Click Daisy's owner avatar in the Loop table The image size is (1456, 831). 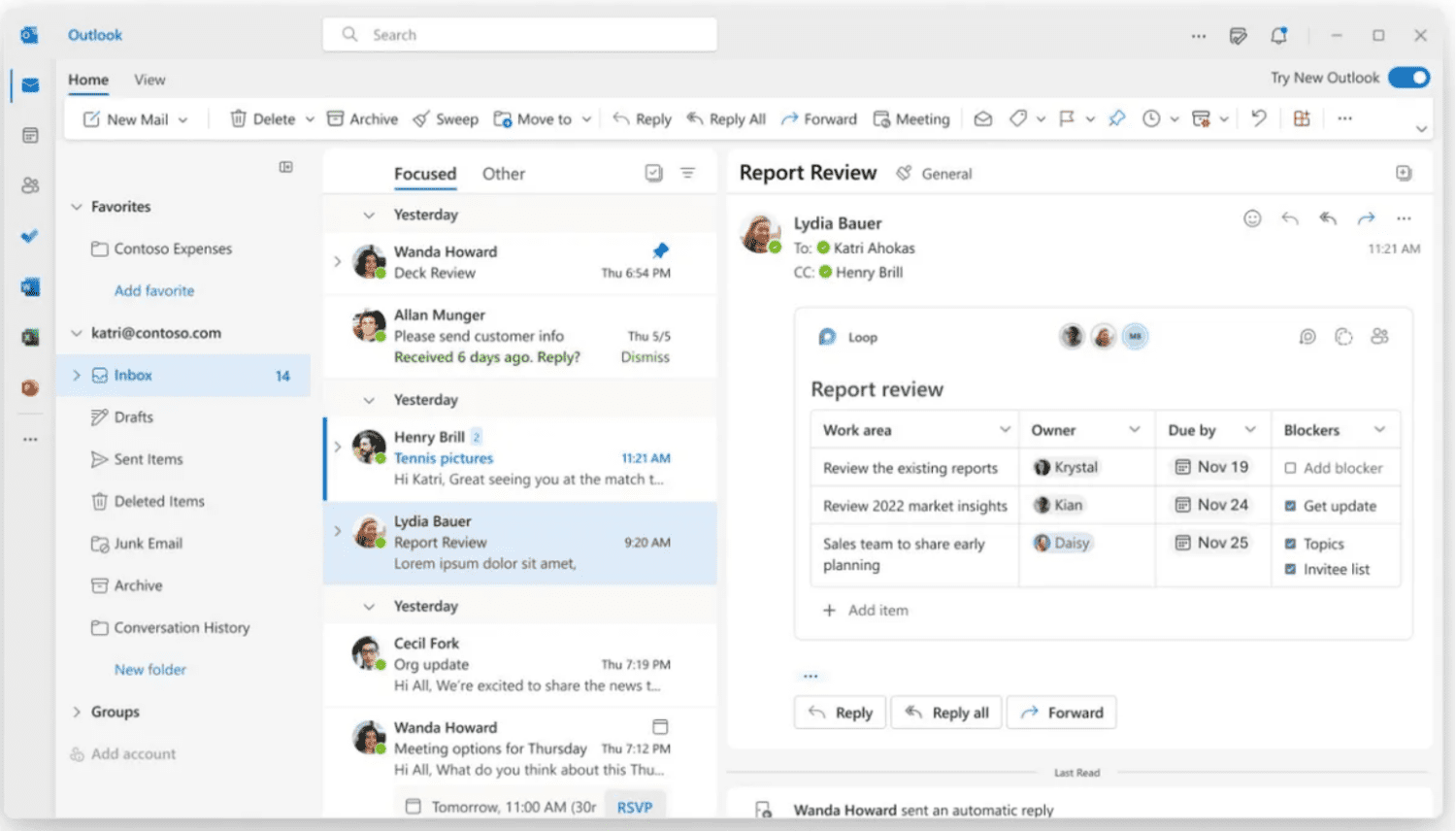pos(1042,543)
